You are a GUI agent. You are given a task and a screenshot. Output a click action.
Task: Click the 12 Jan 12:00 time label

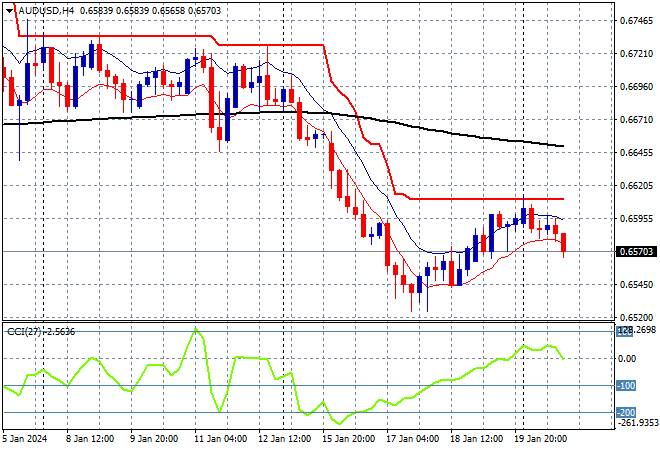tap(284, 439)
